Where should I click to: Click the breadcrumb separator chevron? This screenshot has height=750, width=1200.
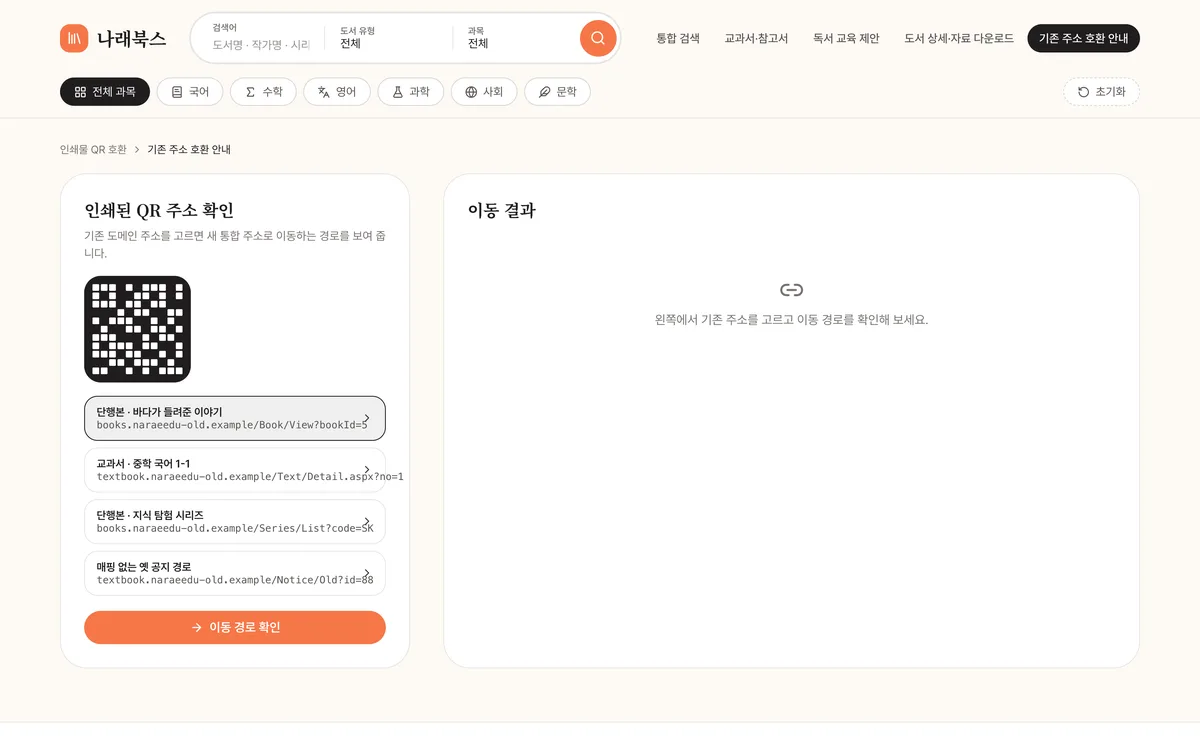pos(137,150)
